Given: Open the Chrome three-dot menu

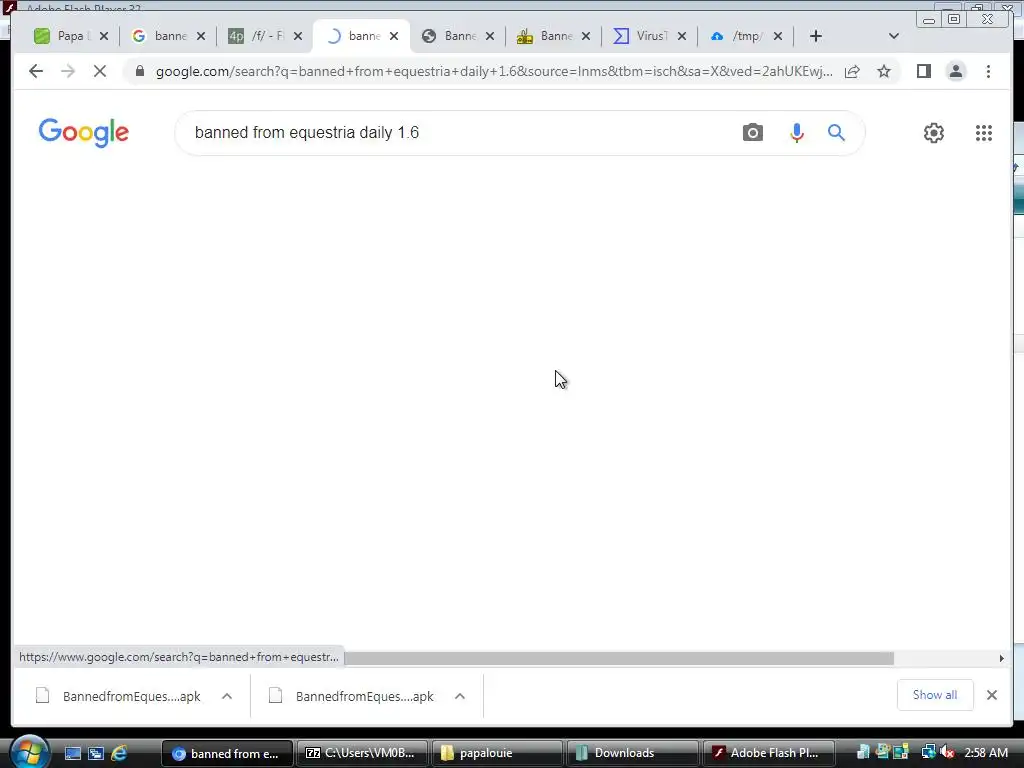Looking at the screenshot, I should tap(988, 71).
